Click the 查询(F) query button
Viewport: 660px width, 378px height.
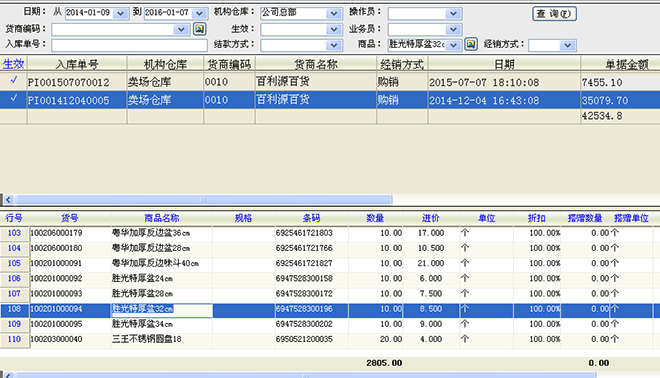pyautogui.click(x=554, y=14)
